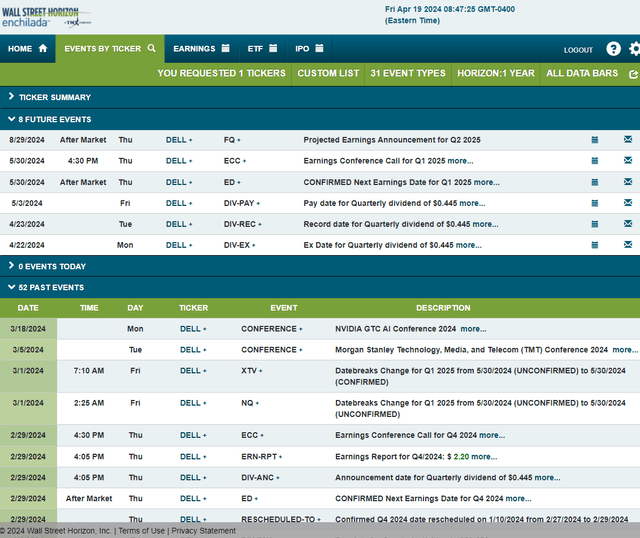Click export icon beside All Data Bars

633,74
